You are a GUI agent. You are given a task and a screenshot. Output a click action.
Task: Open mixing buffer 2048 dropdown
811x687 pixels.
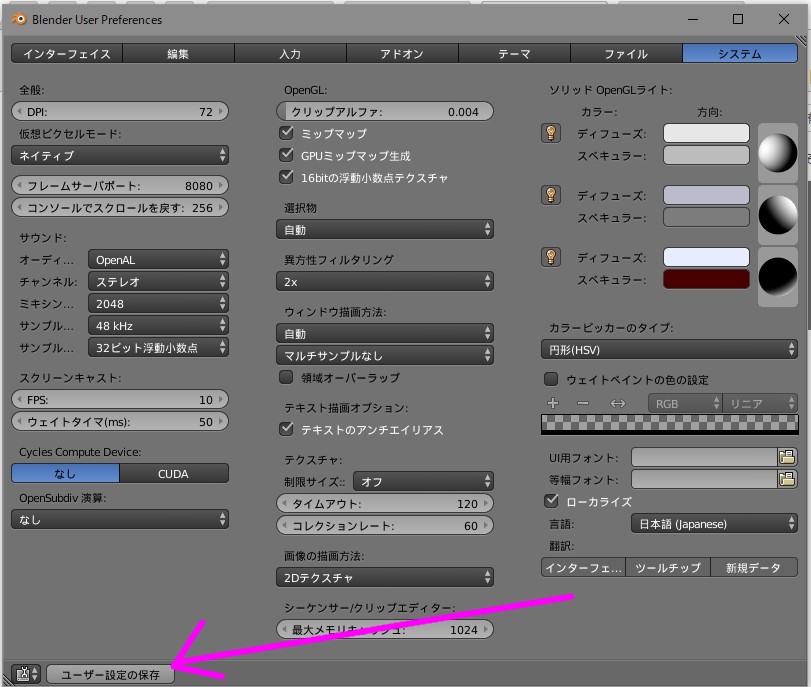158,304
